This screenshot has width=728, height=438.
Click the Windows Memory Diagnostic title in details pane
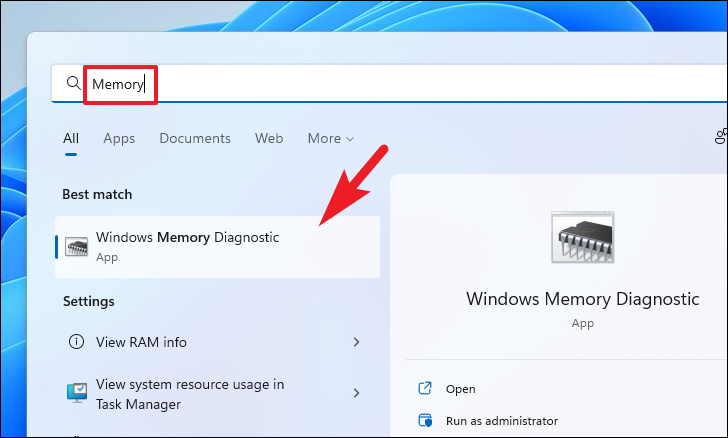(583, 299)
